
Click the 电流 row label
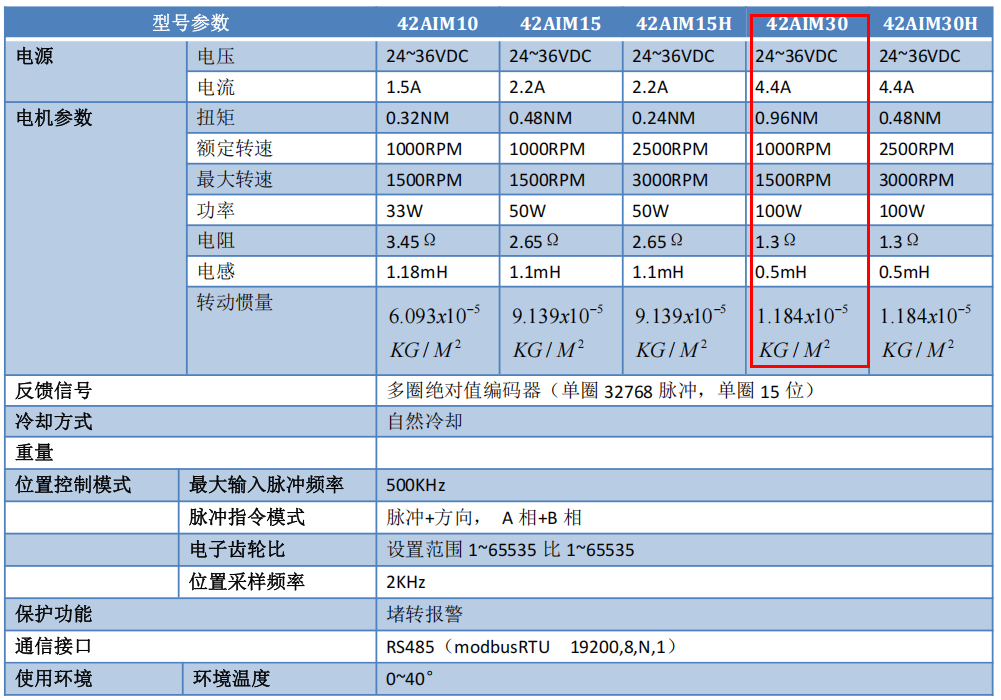coord(216,87)
